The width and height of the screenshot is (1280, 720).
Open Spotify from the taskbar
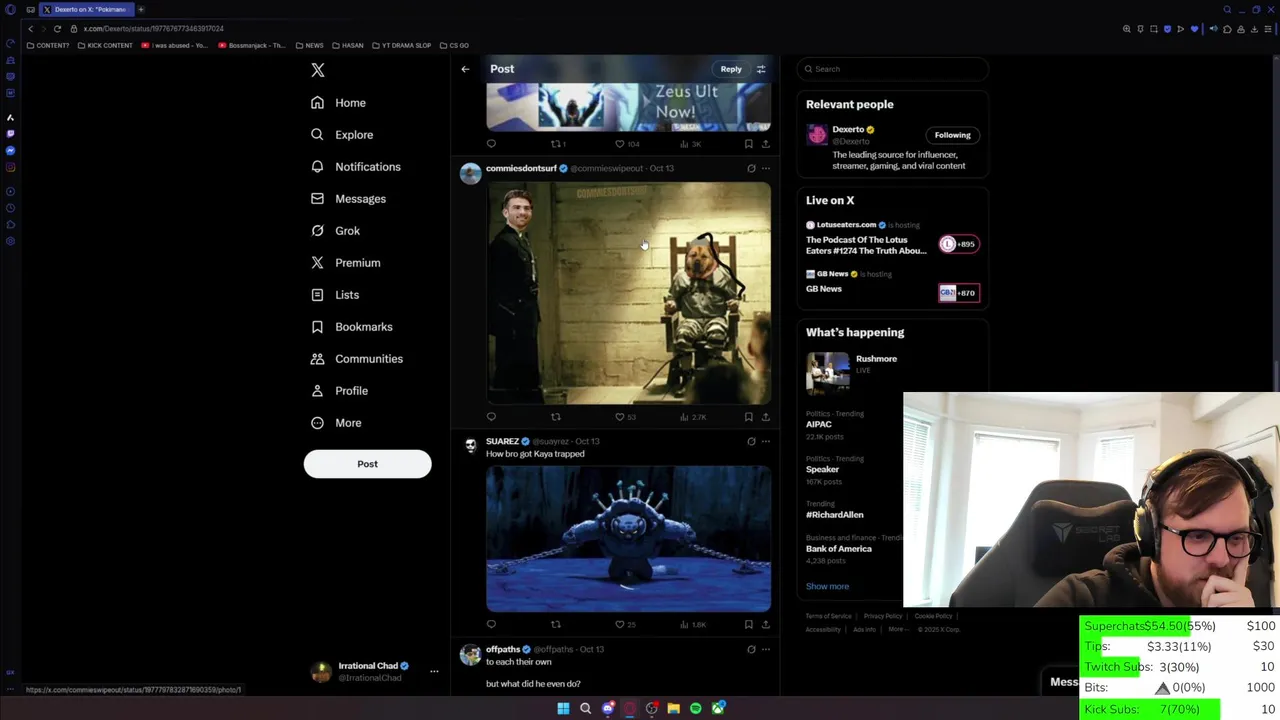[x=696, y=709]
